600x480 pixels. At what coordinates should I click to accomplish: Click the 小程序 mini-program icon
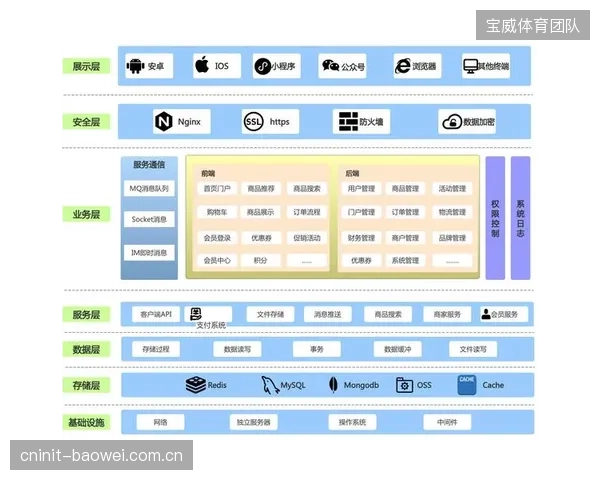coord(262,66)
